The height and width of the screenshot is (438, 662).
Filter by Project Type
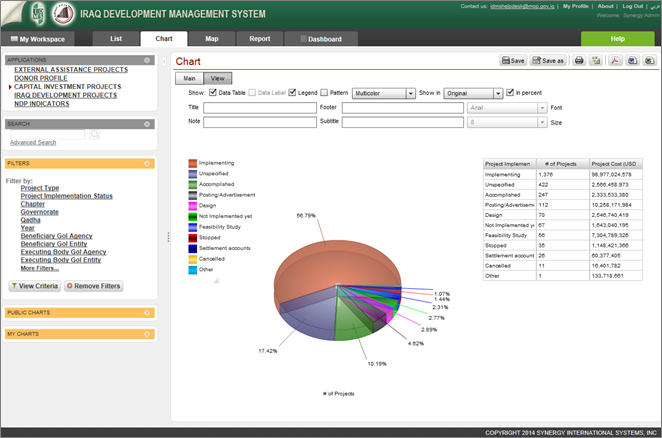(x=40, y=188)
